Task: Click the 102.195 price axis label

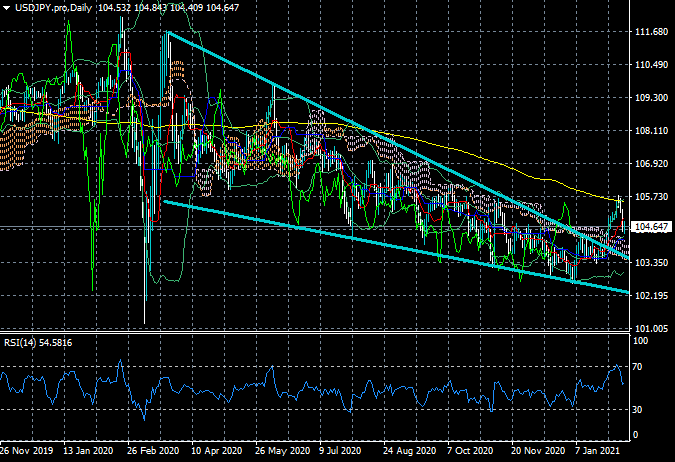Action: tap(651, 295)
